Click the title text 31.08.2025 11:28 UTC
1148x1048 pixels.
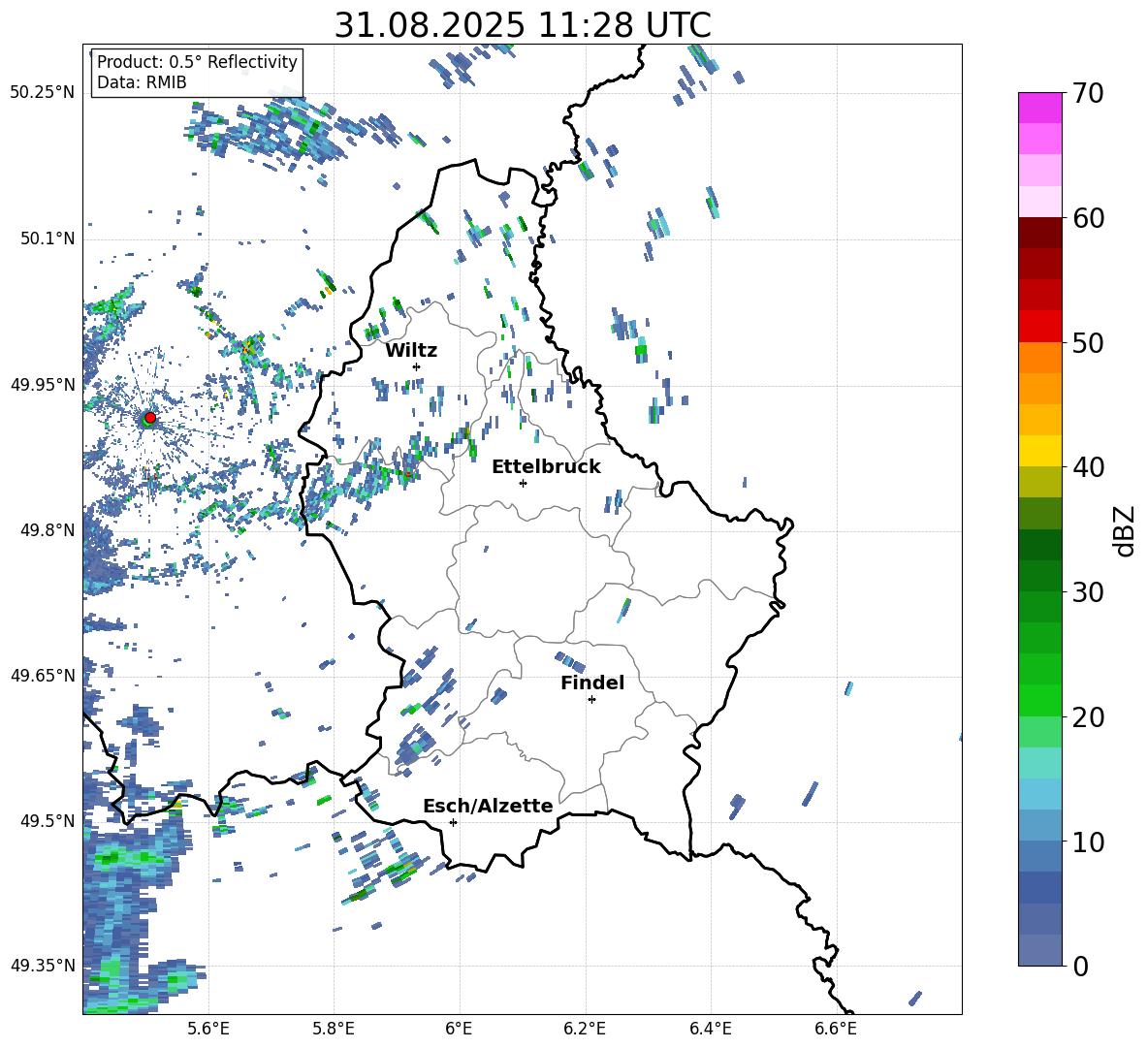click(523, 25)
